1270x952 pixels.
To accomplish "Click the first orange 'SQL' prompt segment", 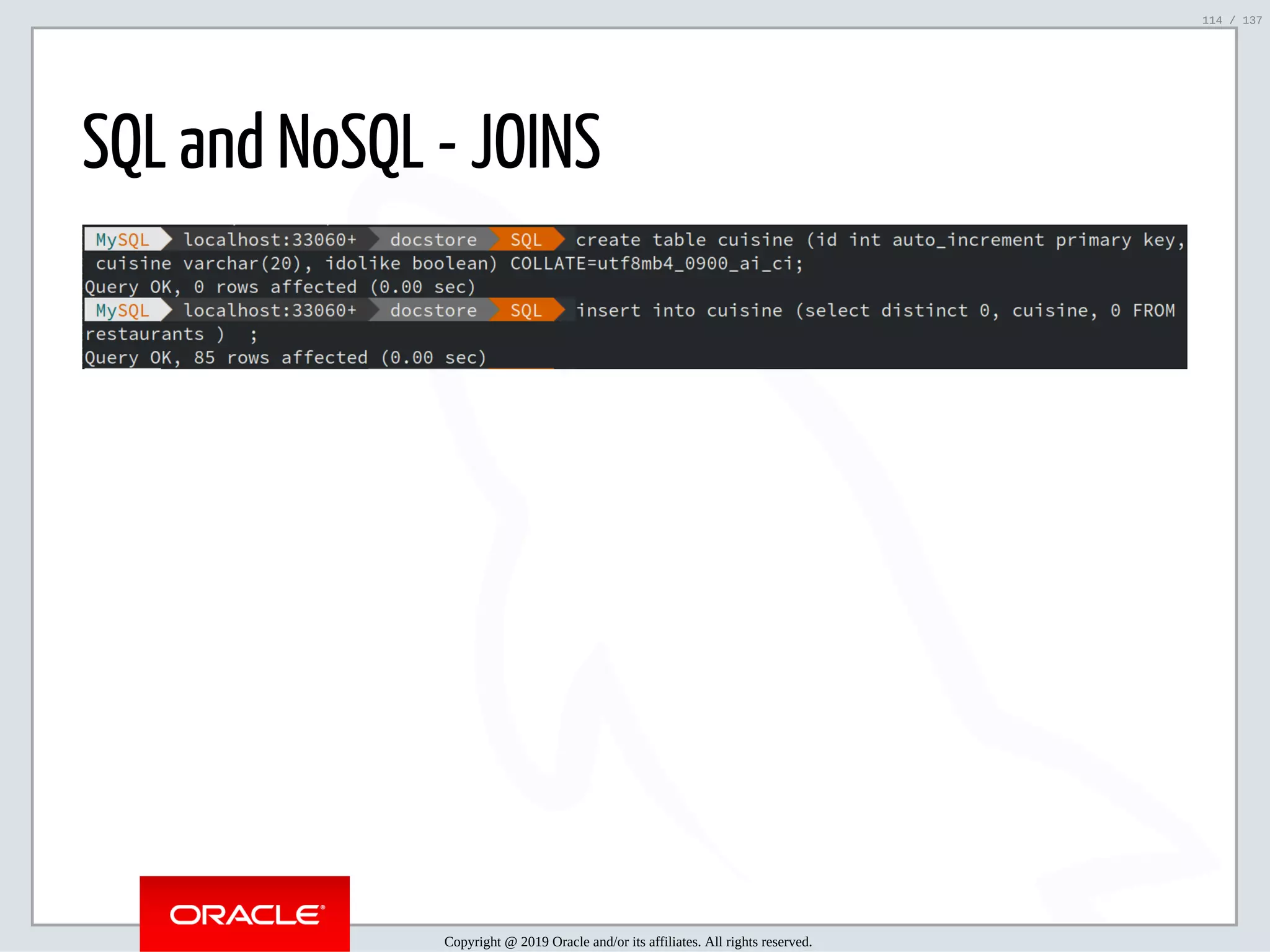I will tap(526, 240).
